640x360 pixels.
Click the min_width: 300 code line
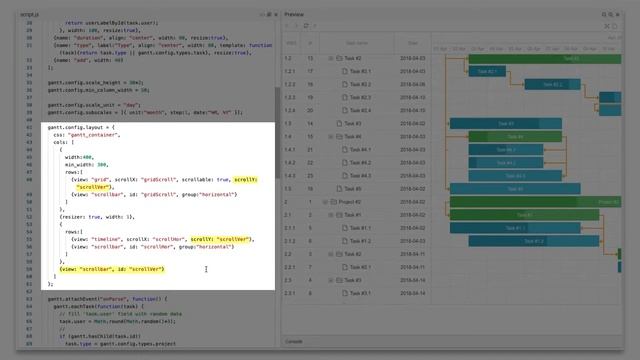pos(87,164)
